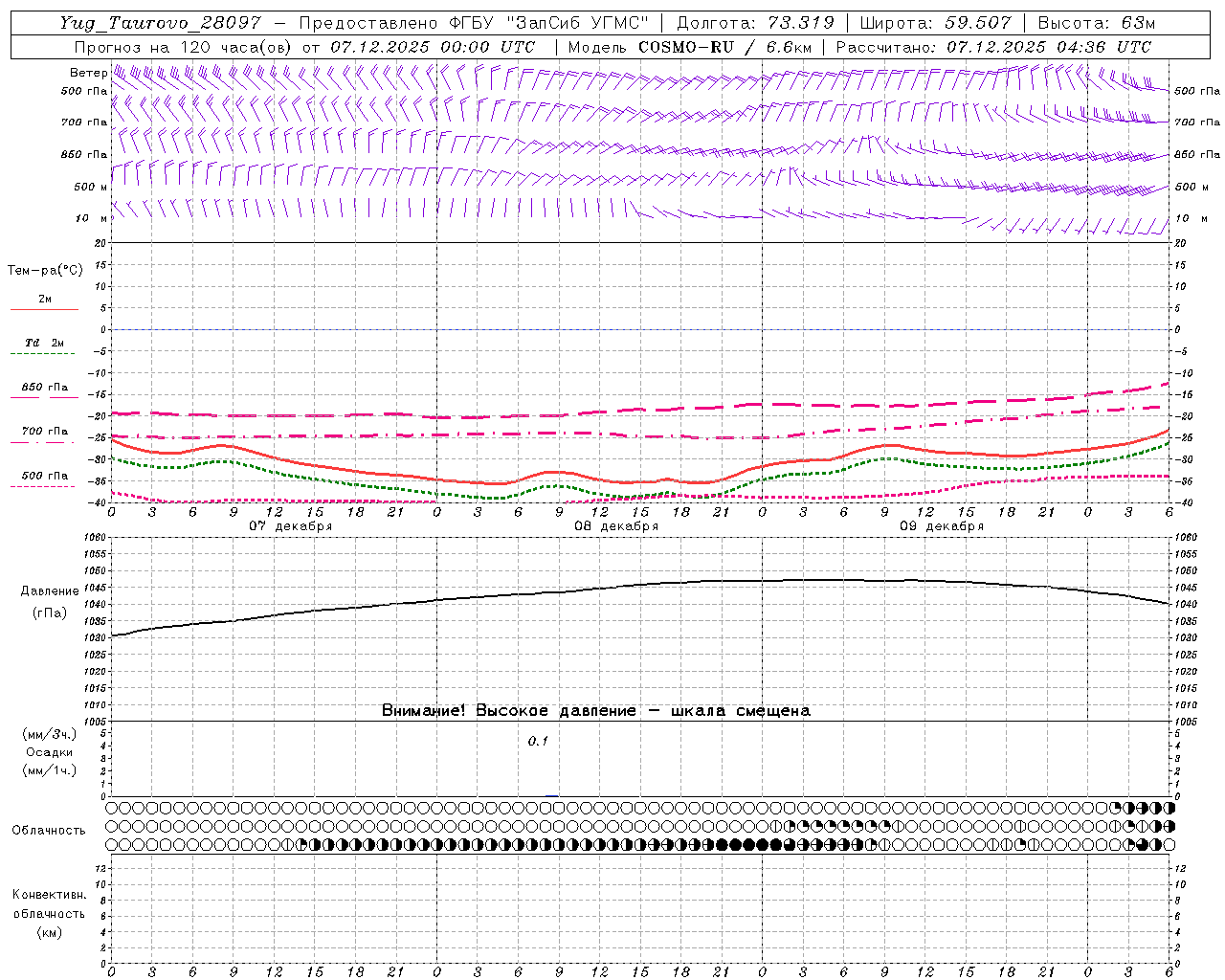Click the Тем-ра(°C) legend title
The image size is (1225, 980).
point(45,271)
